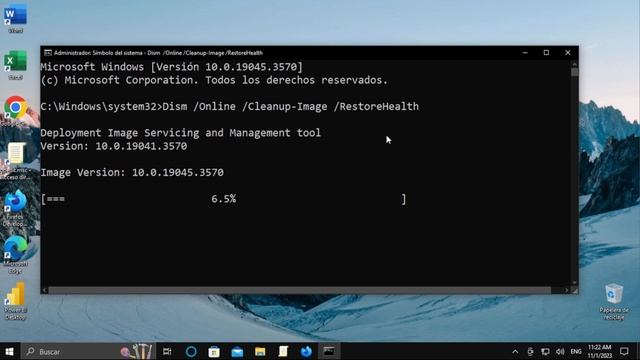Click the console scroll-left arrow

point(44,290)
